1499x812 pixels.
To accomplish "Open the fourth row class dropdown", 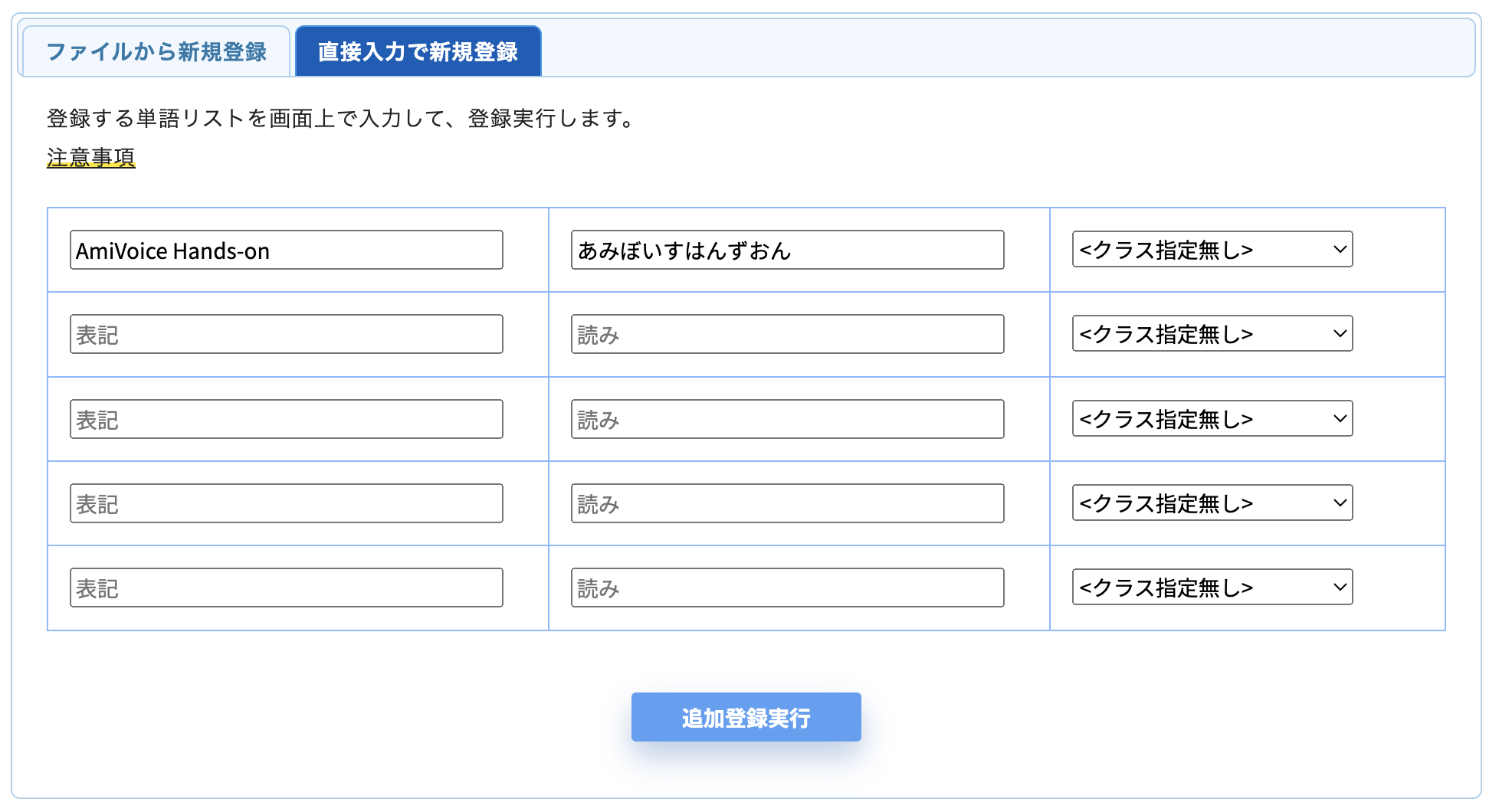I will pyautogui.click(x=1212, y=503).
